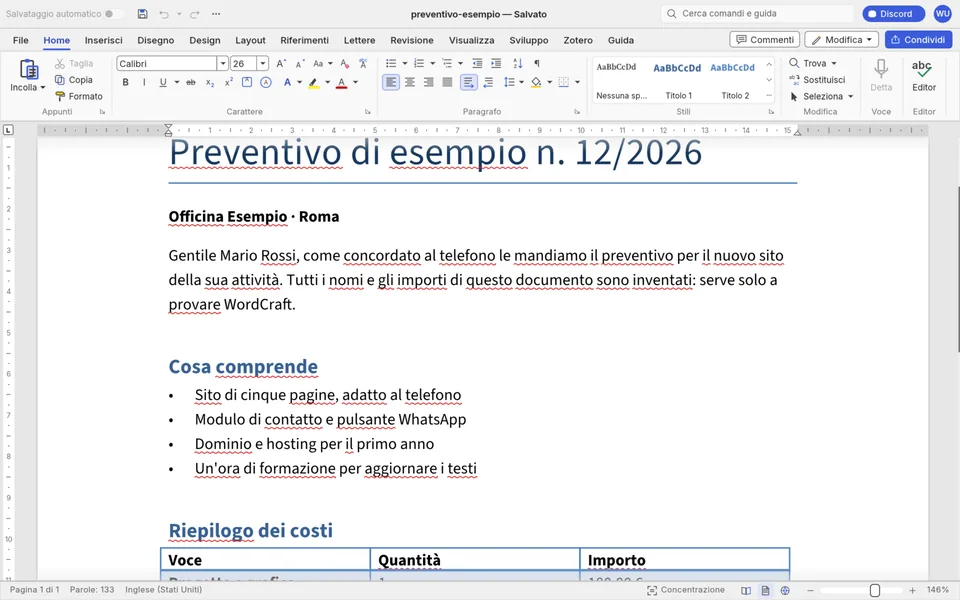Expand the Trova find dropdown
The height and width of the screenshot is (600, 960).
point(834,63)
